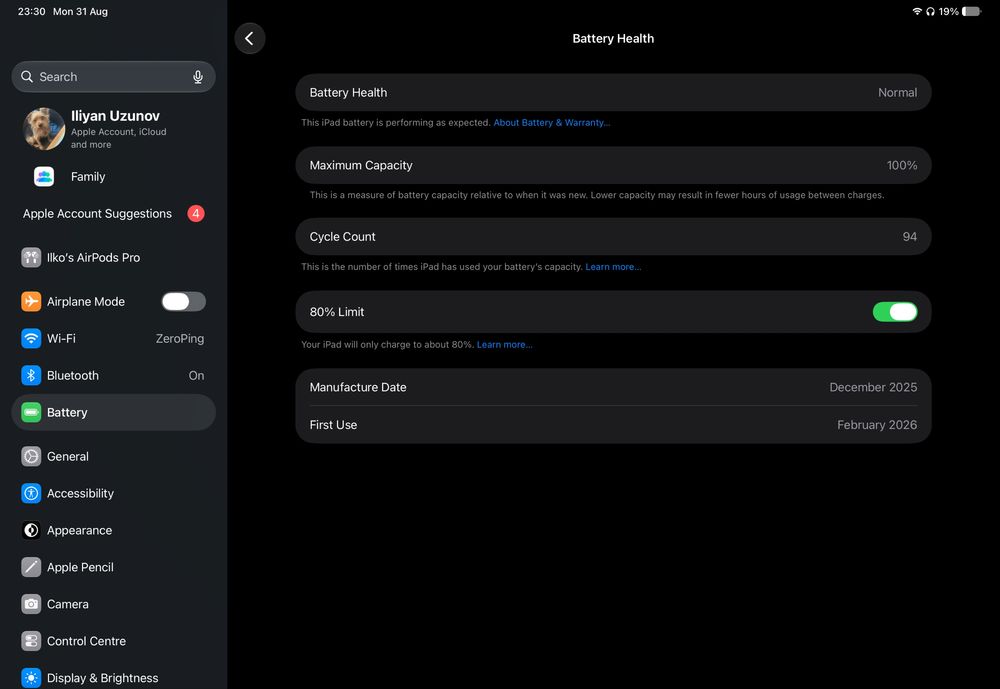This screenshot has height=689, width=1000.
Task: Tap Manufacture Date December 2025
Action: click(613, 387)
